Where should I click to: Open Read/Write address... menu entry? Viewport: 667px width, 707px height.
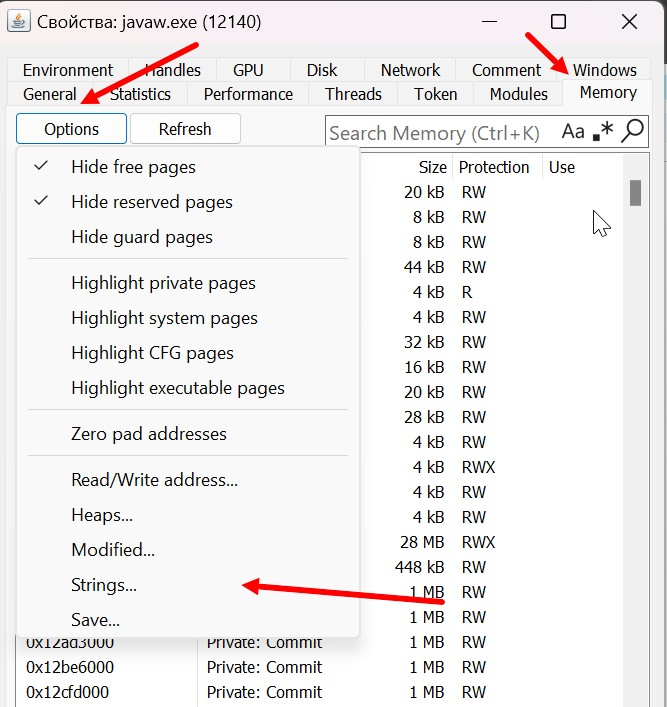188,480
